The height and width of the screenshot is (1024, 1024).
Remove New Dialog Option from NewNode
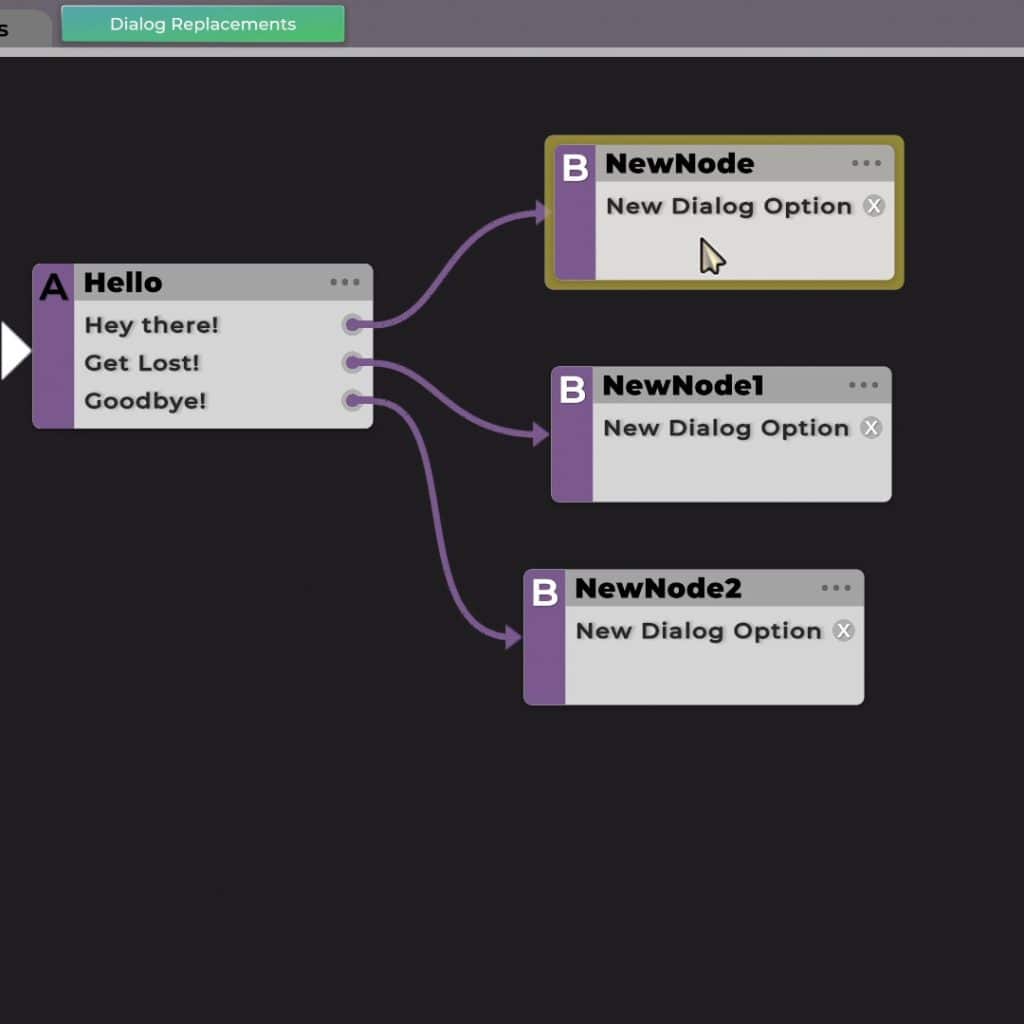[x=874, y=207]
